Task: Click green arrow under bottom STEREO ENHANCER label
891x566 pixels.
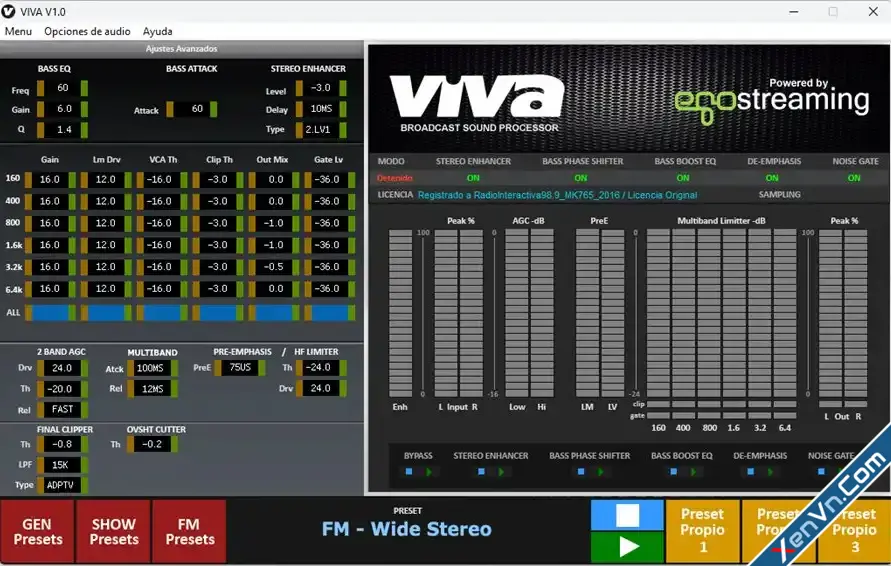Action: coord(501,472)
